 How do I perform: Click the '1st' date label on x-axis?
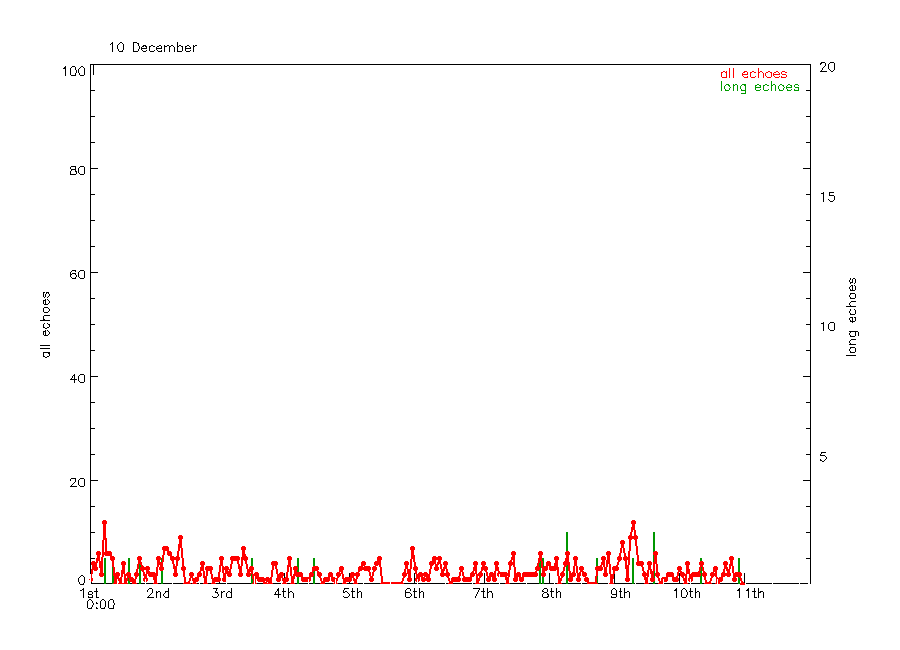[x=89, y=593]
